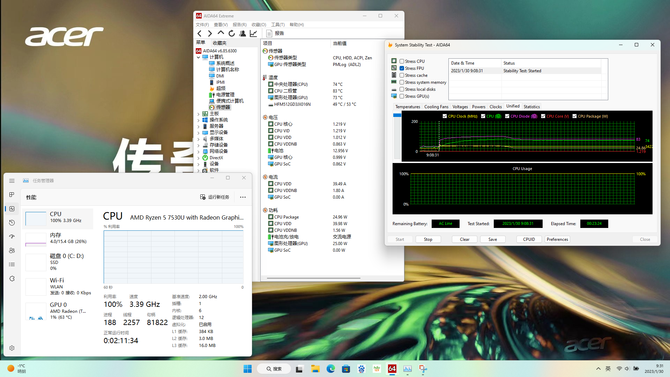Enable Stress system memory checkbox
The width and height of the screenshot is (670, 377).
coord(402,82)
